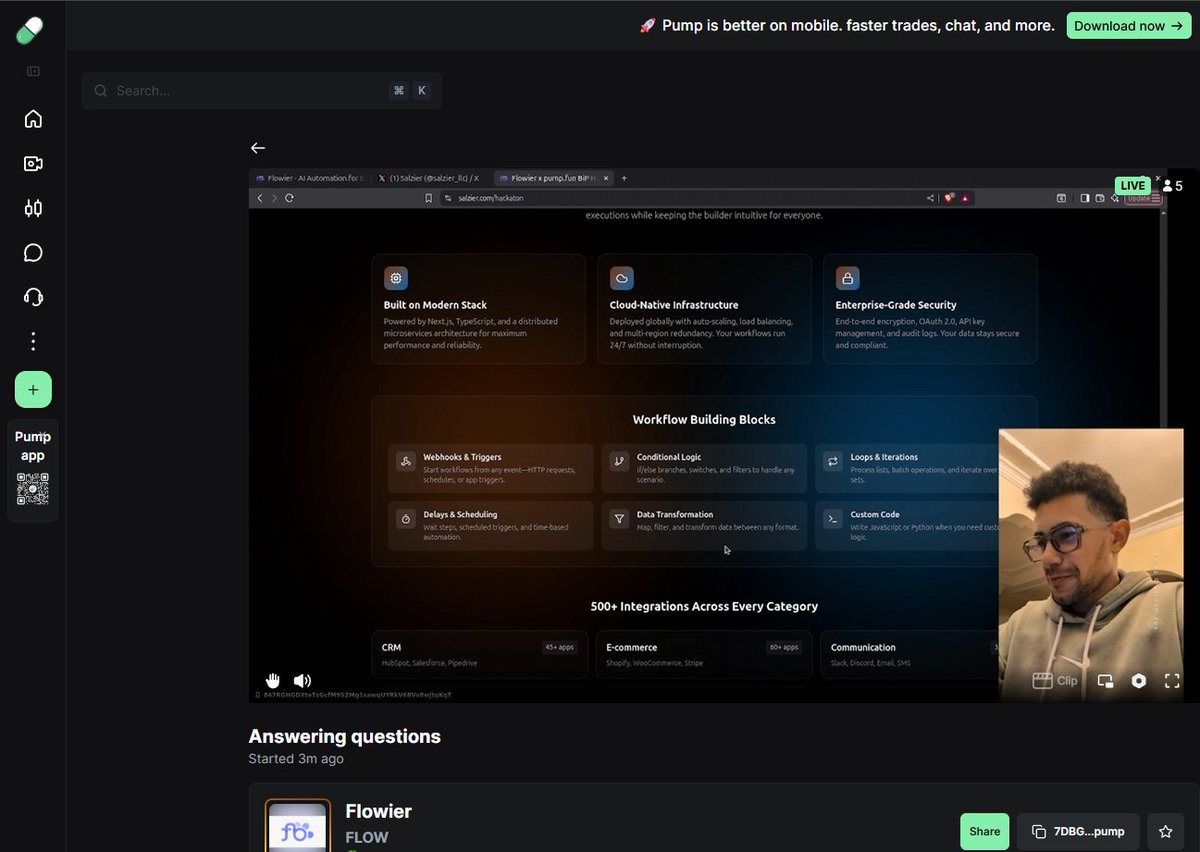This screenshot has height=852, width=1200.
Task: Click the Pump pill logo
Action: (30, 30)
